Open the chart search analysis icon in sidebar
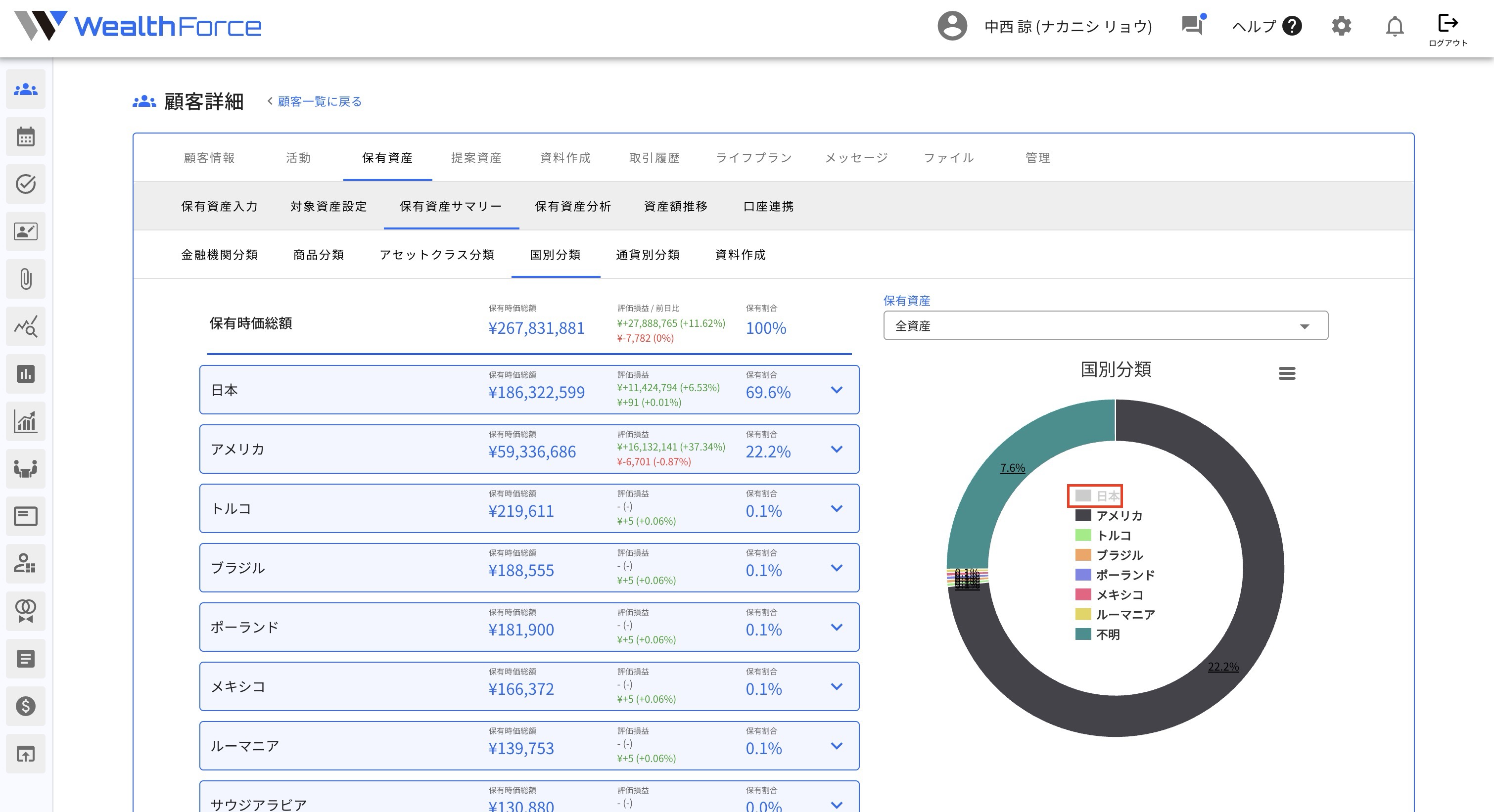The image size is (1494, 812). tap(26, 327)
